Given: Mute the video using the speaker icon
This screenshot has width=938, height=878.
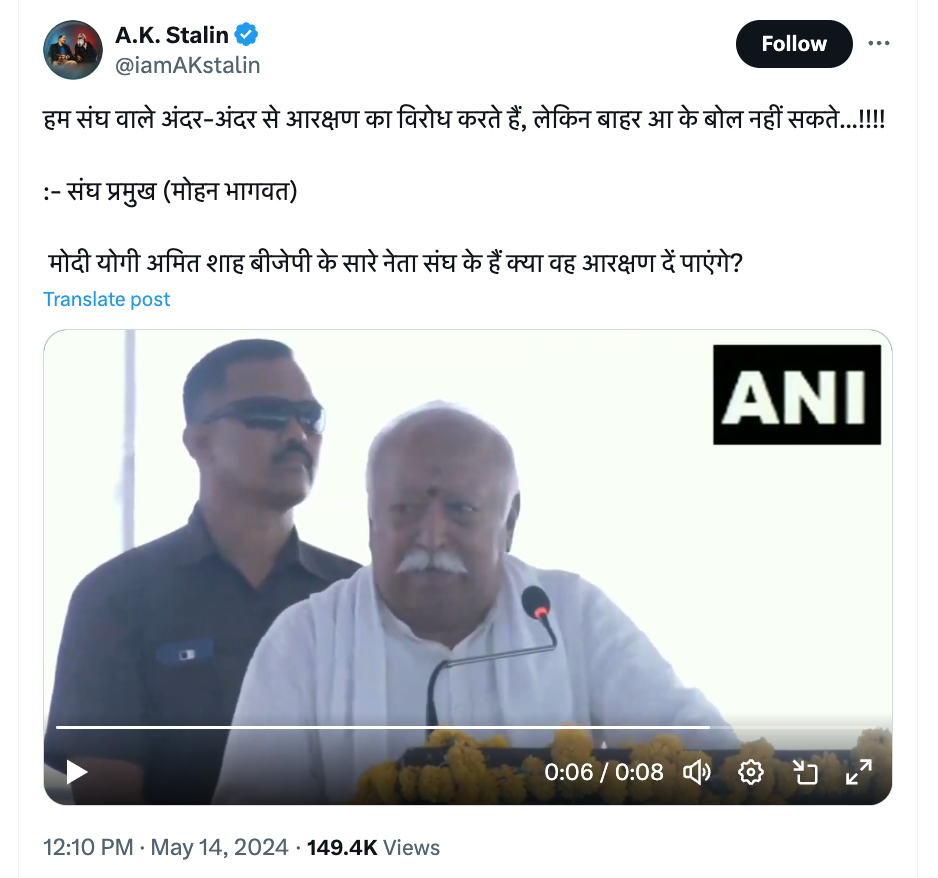Looking at the screenshot, I should coord(697,772).
